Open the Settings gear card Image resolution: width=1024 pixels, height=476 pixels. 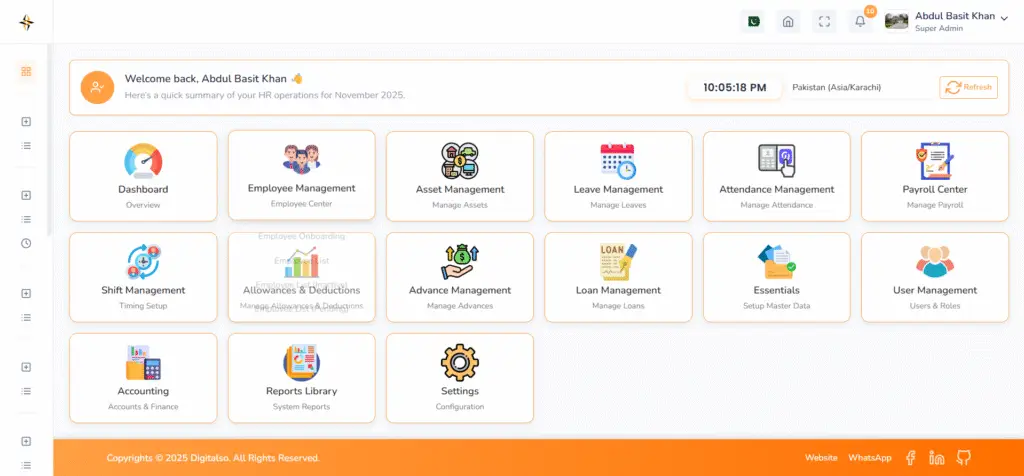pos(460,377)
